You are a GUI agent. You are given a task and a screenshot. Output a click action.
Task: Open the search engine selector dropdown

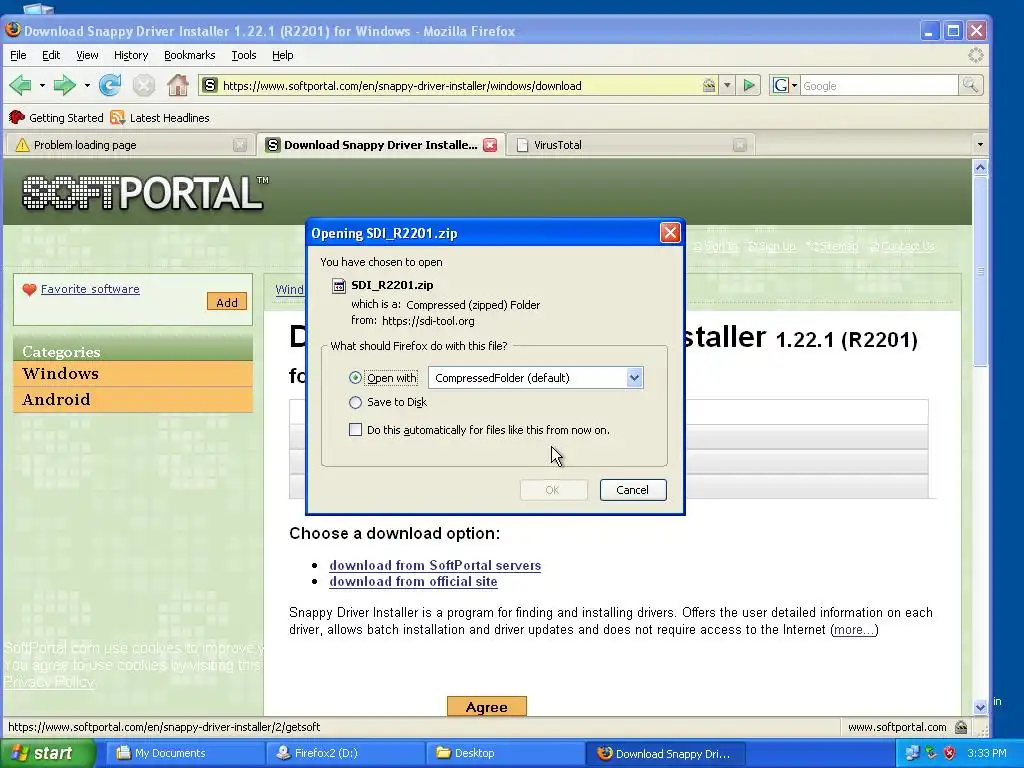pyautogui.click(x=794, y=86)
